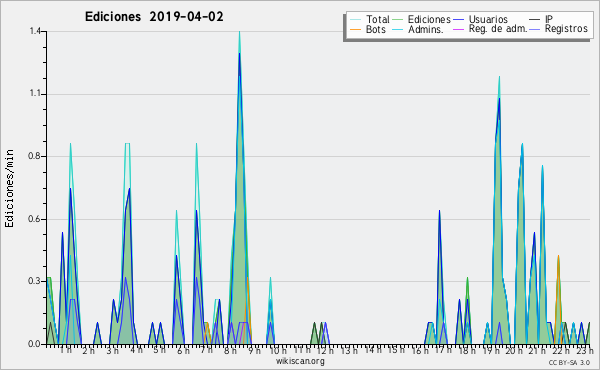
Task: Click the 'wikiscan.org' credit text
Action: [300, 361]
